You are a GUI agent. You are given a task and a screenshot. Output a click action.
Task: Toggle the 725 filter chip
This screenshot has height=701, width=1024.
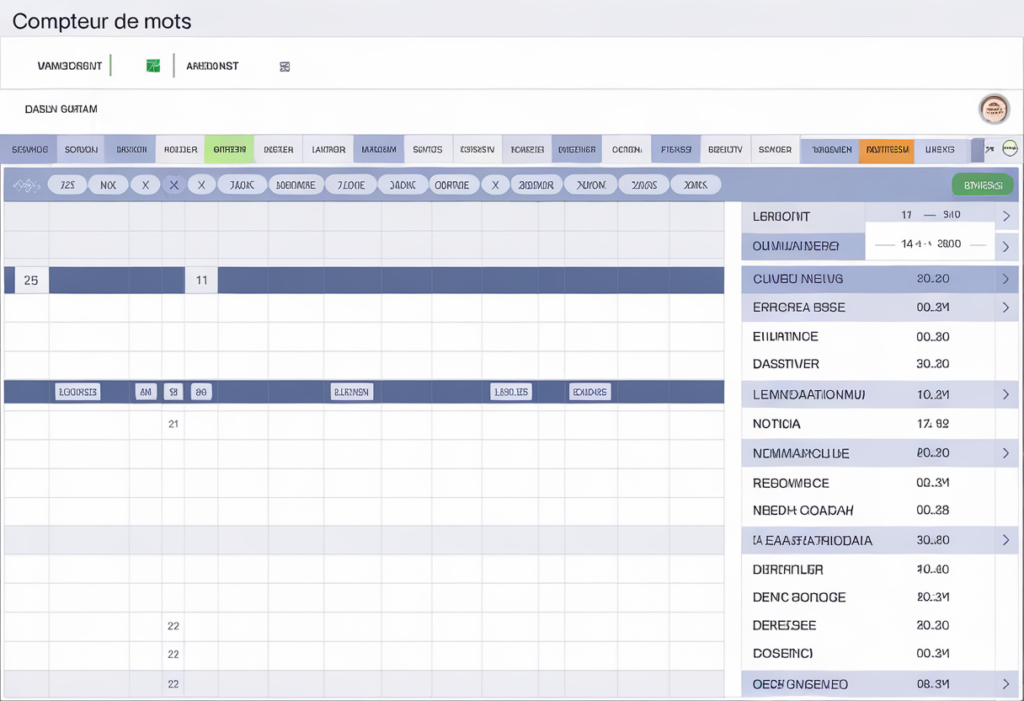[66, 184]
